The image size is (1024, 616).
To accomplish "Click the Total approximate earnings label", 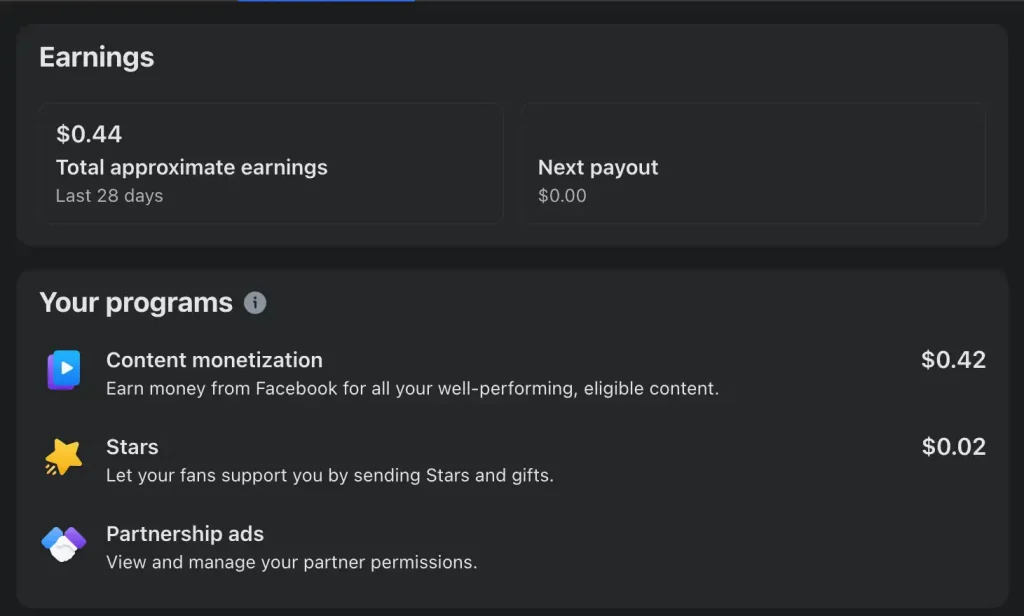I will (191, 167).
